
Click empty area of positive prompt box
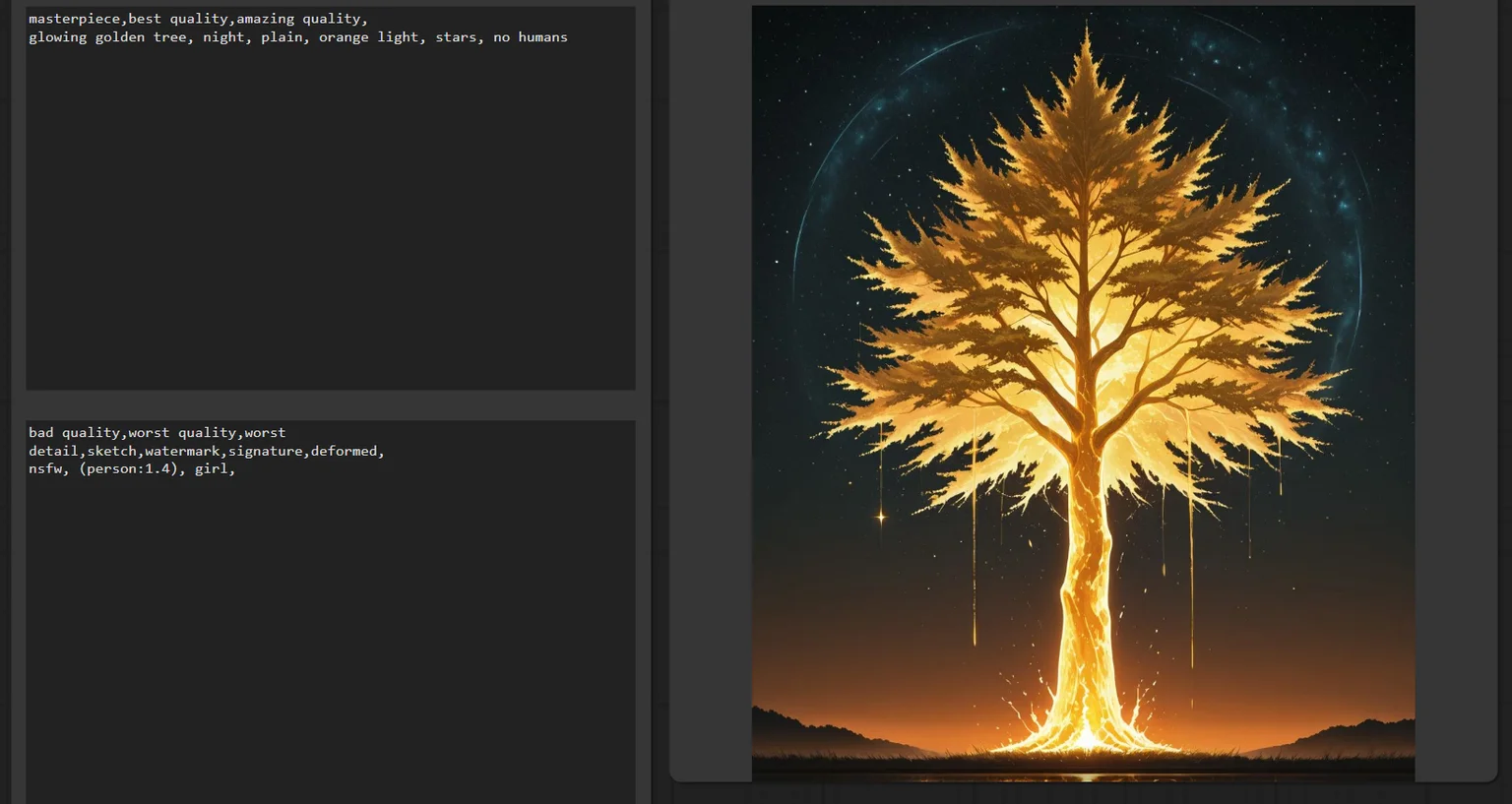[330, 216]
